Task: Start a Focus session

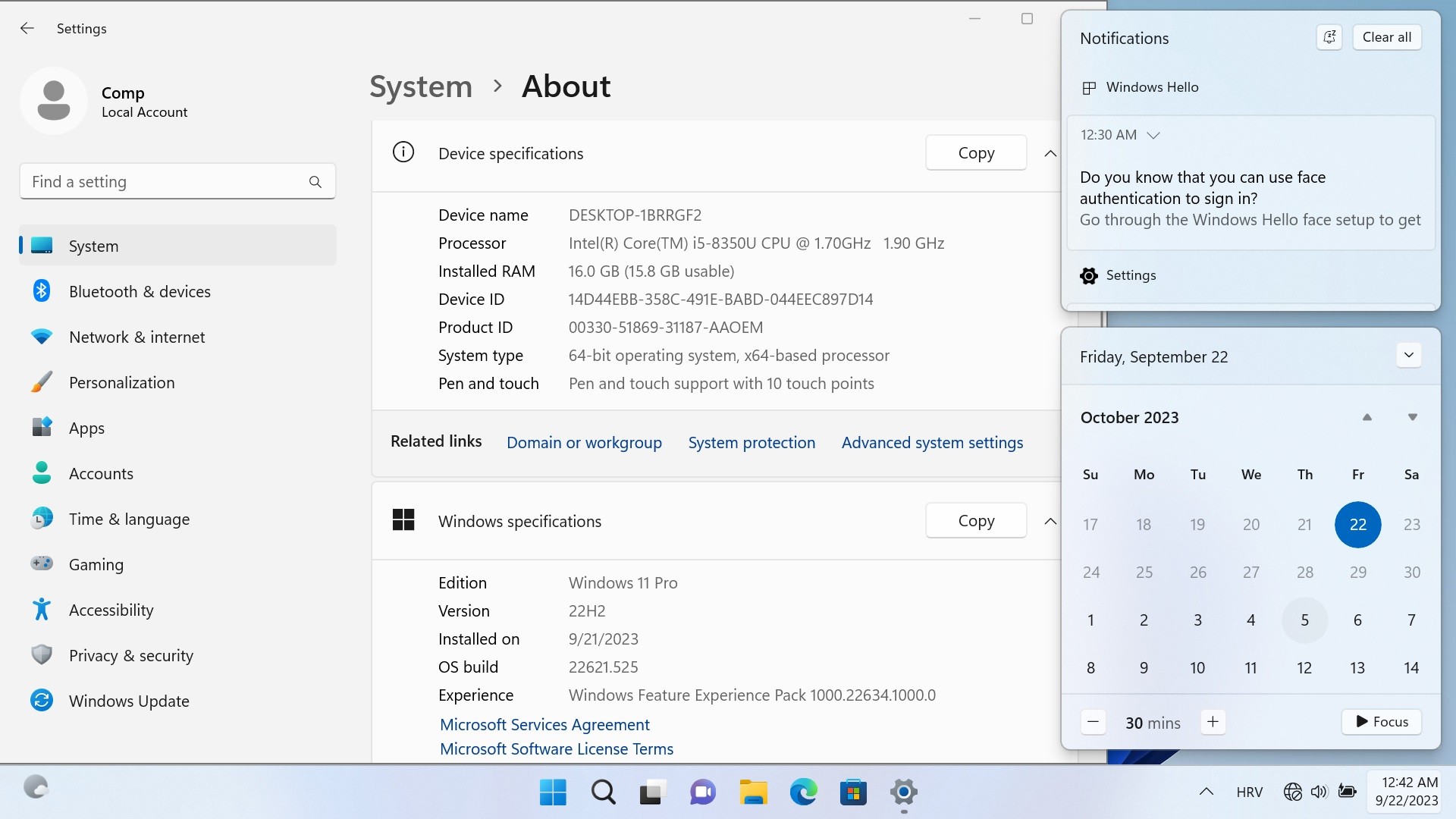Action: (1382, 722)
